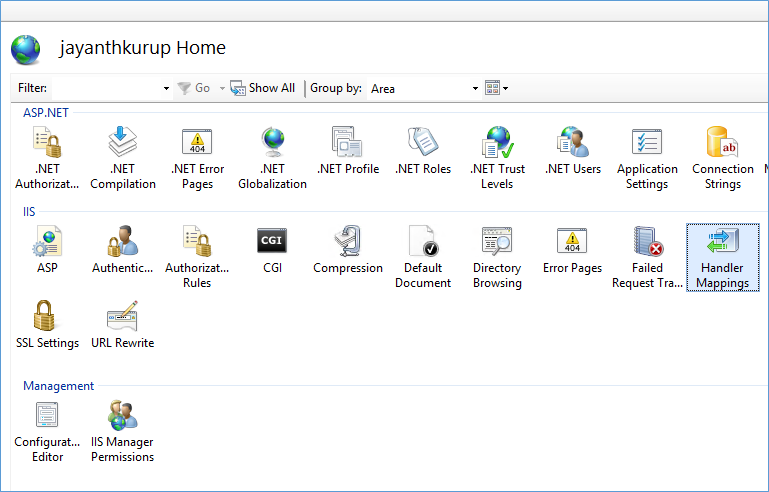Open .NET Authorization Rules feature
This screenshot has width=769, height=492.
[x=47, y=158]
